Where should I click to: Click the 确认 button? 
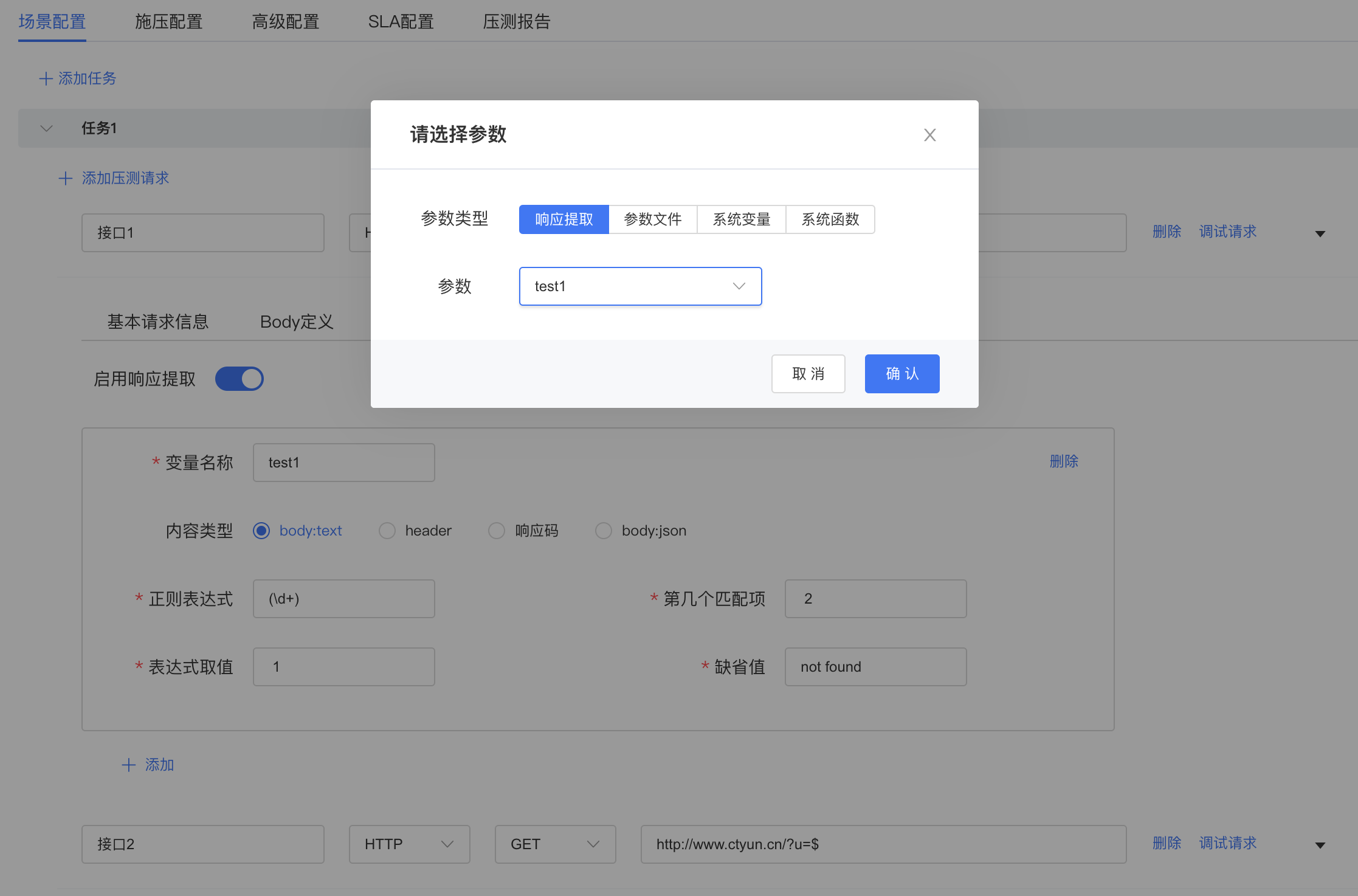(901, 374)
